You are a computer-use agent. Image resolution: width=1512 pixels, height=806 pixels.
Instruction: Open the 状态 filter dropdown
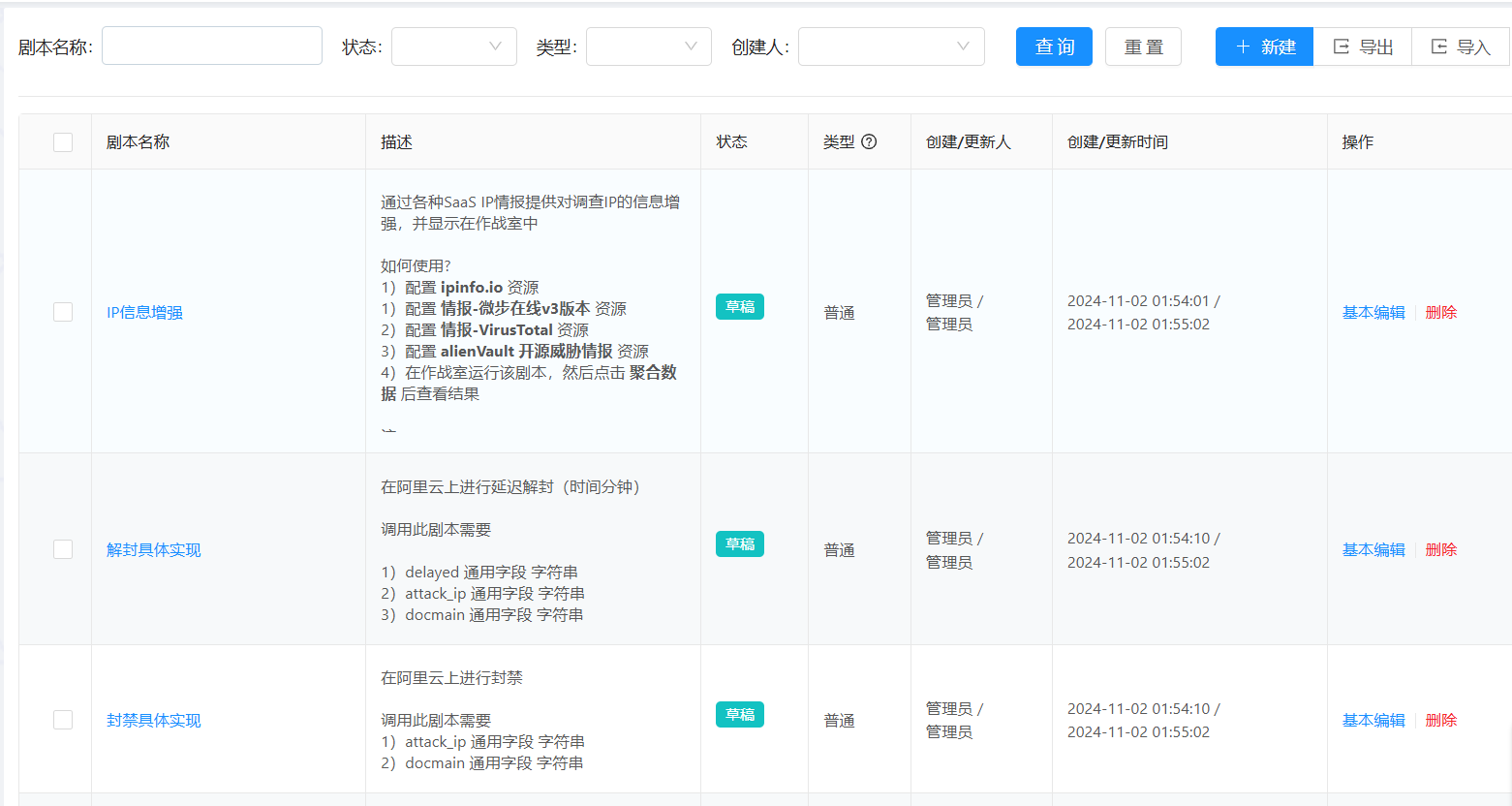click(x=454, y=46)
